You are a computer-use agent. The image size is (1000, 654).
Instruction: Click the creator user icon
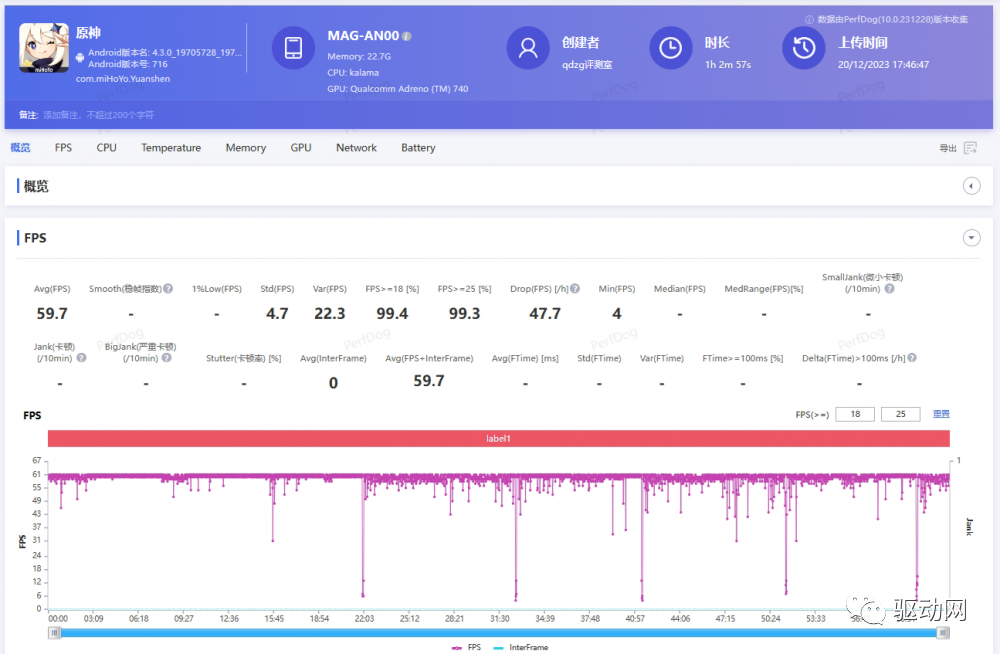click(528, 48)
